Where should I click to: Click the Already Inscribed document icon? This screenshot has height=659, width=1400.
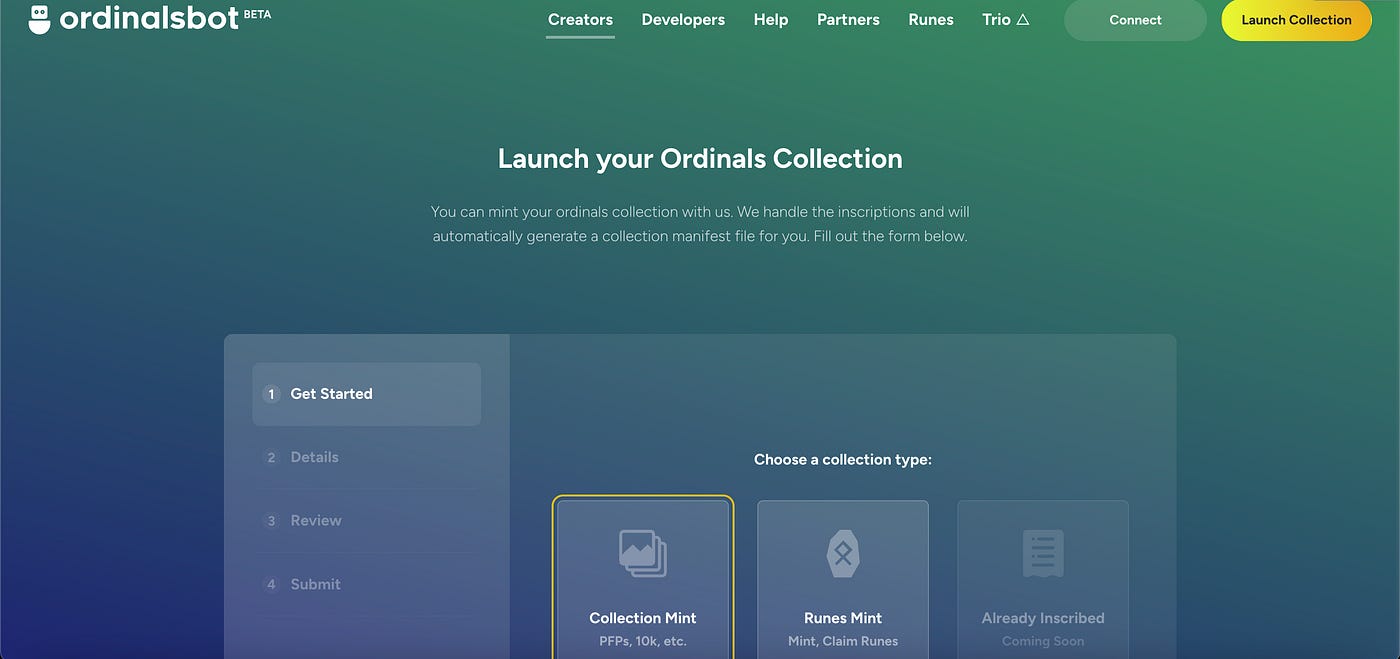[x=1043, y=554]
